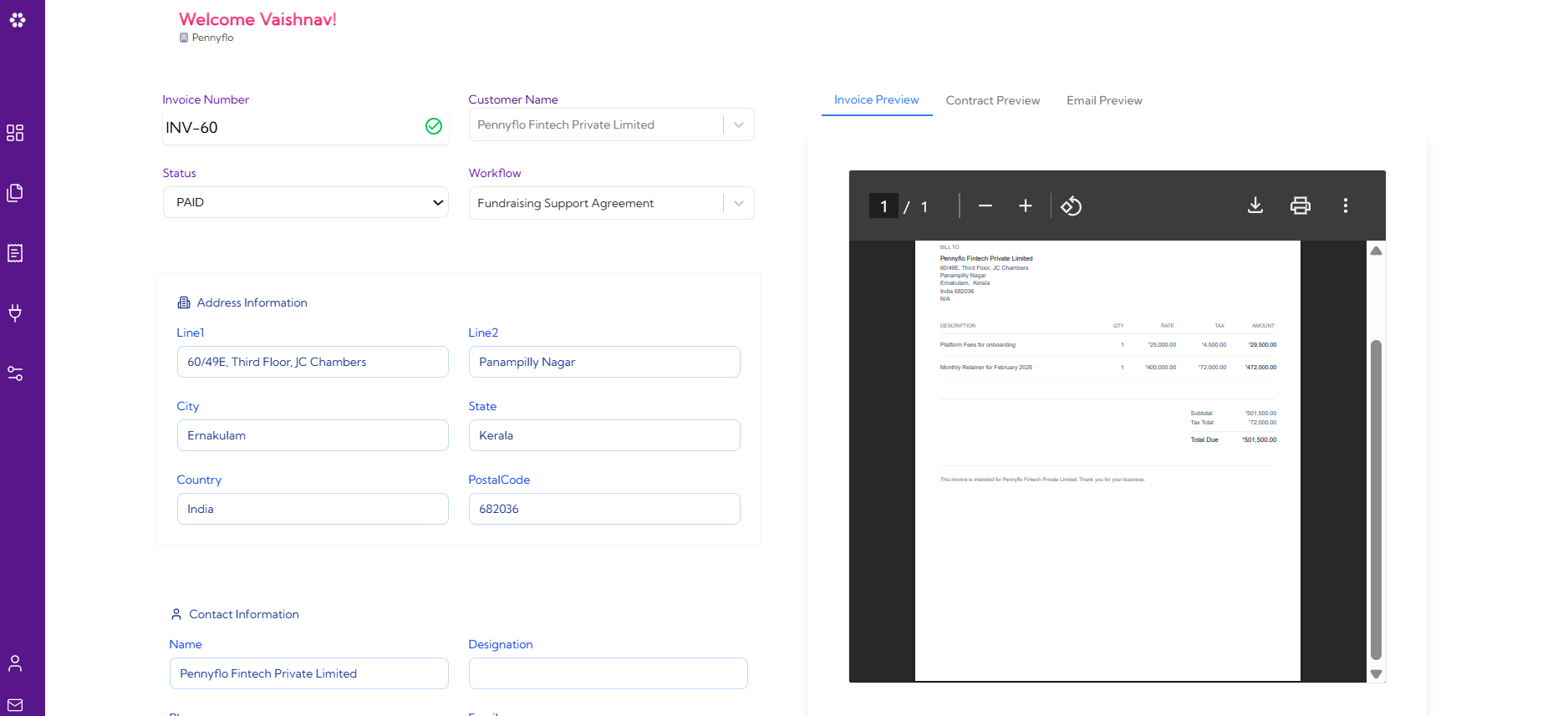Click the PDF page number box

883,206
